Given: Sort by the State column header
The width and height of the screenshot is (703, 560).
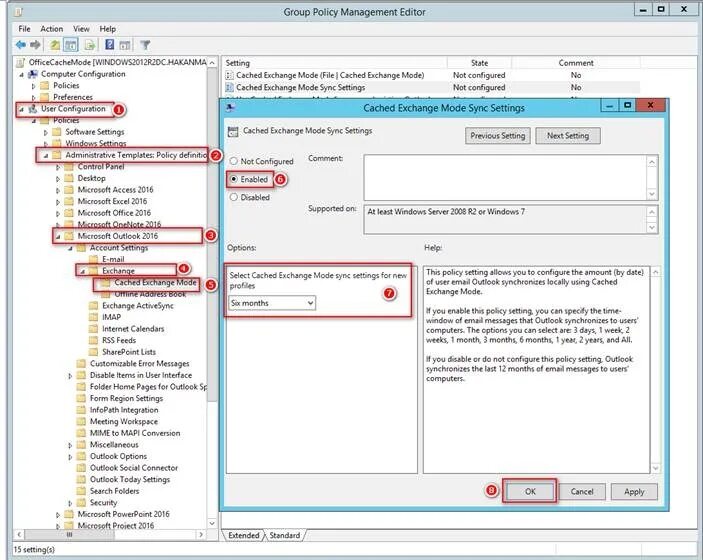Looking at the screenshot, I should tap(479, 63).
